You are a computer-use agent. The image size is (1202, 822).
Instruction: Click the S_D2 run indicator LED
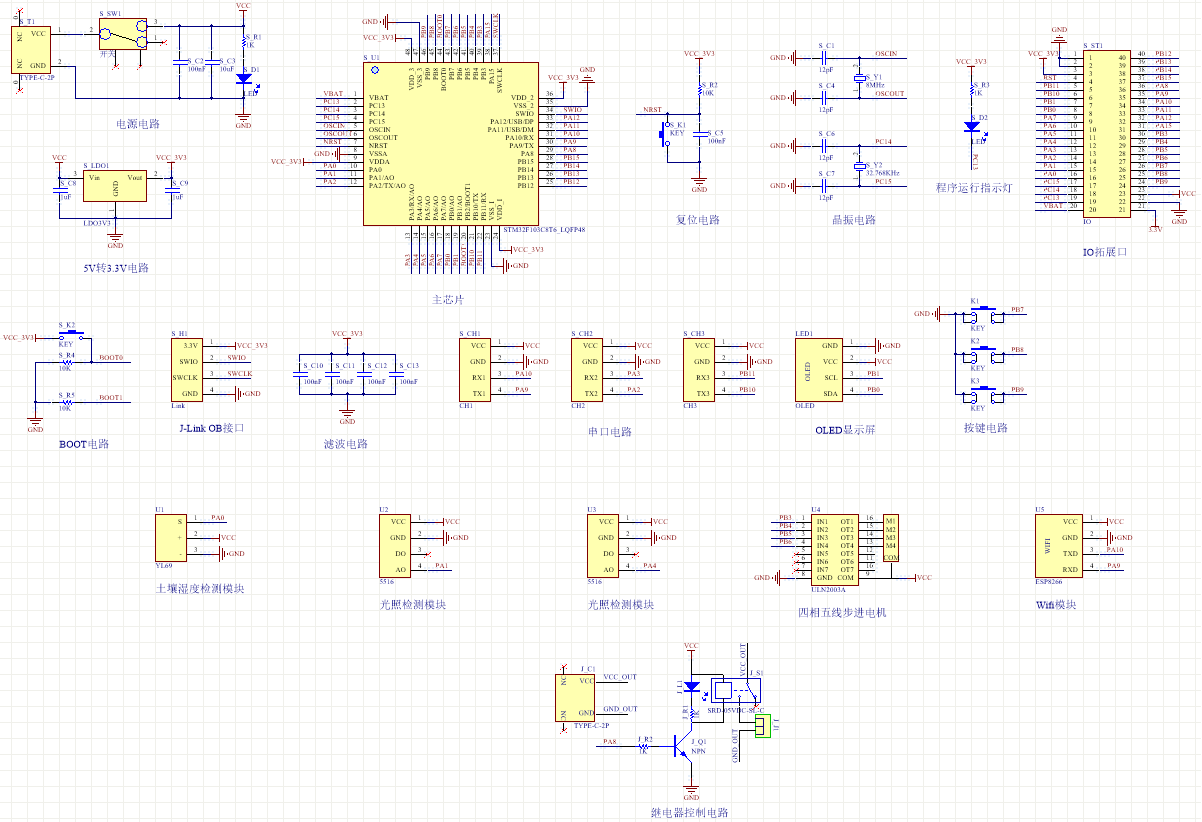(x=972, y=127)
